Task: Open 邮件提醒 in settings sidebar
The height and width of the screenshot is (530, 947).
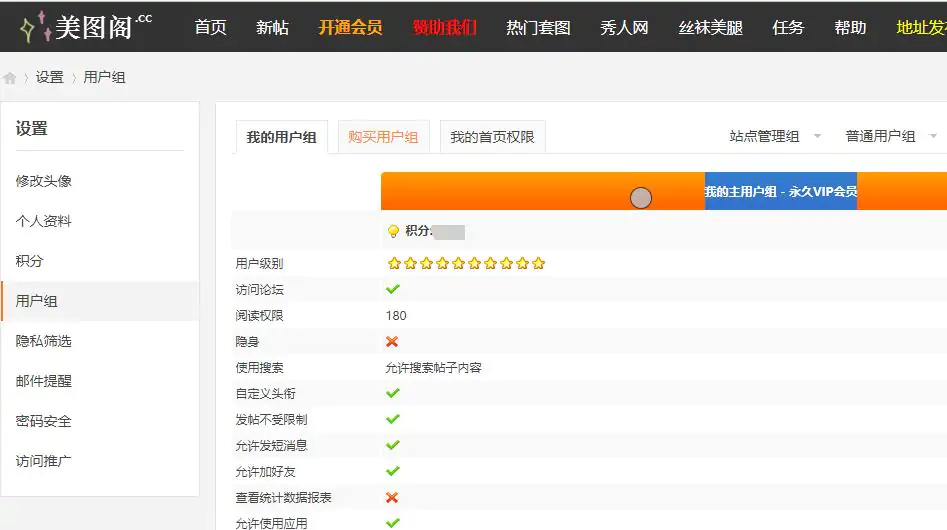Action: [43, 381]
